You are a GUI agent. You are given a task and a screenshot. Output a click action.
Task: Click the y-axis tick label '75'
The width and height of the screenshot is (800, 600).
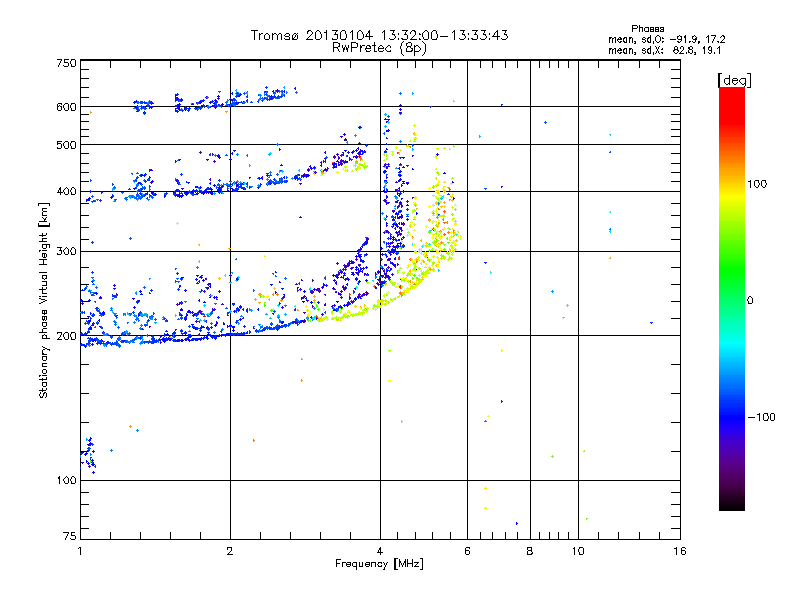tap(70, 536)
